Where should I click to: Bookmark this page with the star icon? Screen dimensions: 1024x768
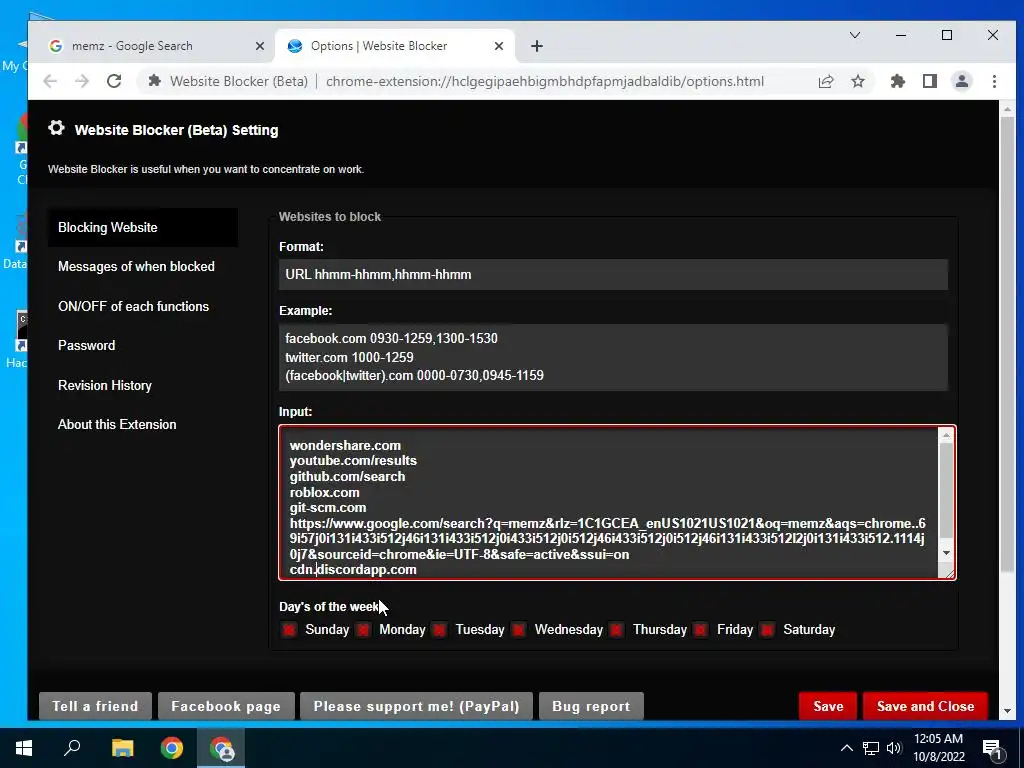click(x=858, y=81)
